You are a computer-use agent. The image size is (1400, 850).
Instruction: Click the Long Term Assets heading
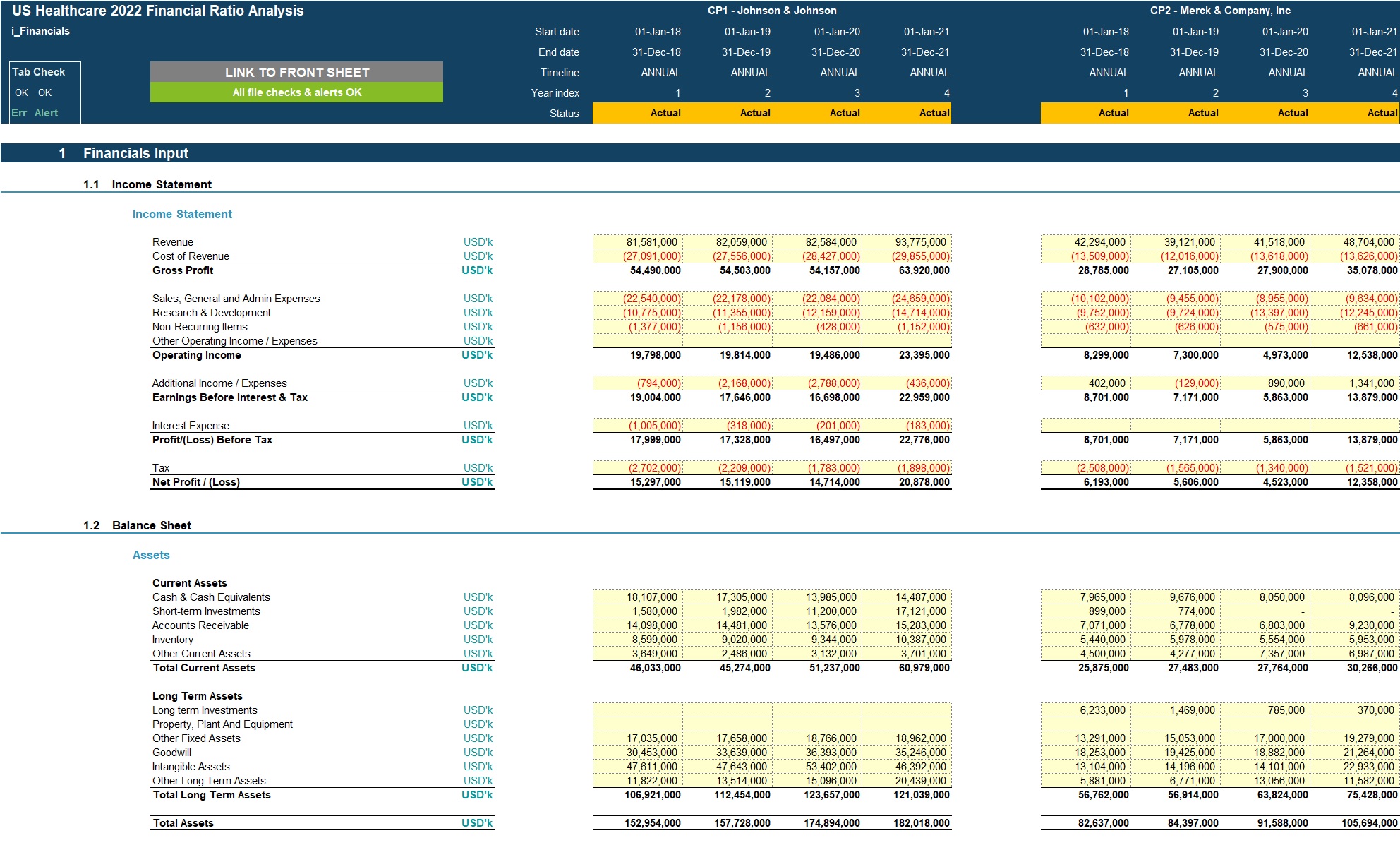(198, 696)
